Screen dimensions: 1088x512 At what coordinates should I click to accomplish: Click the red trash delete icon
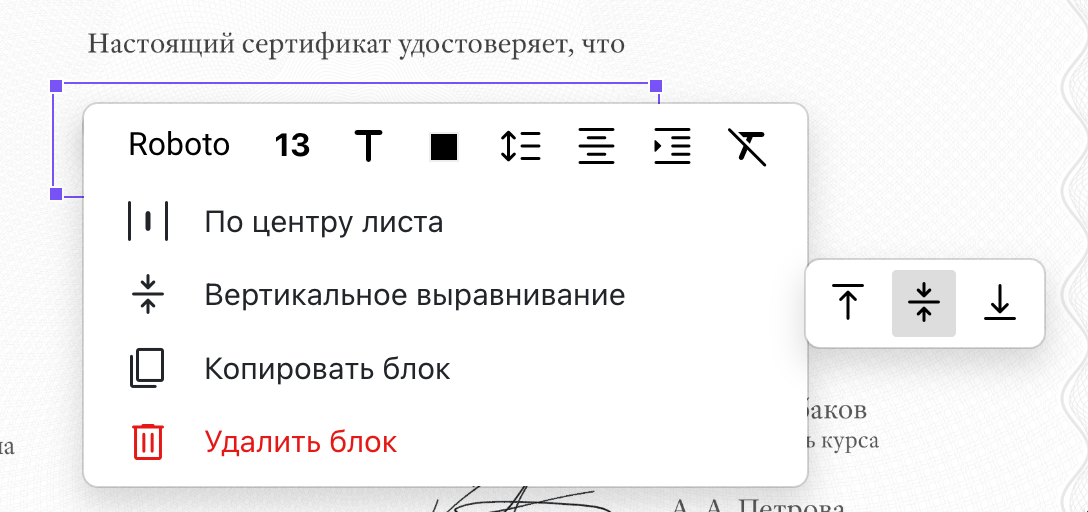tap(147, 442)
